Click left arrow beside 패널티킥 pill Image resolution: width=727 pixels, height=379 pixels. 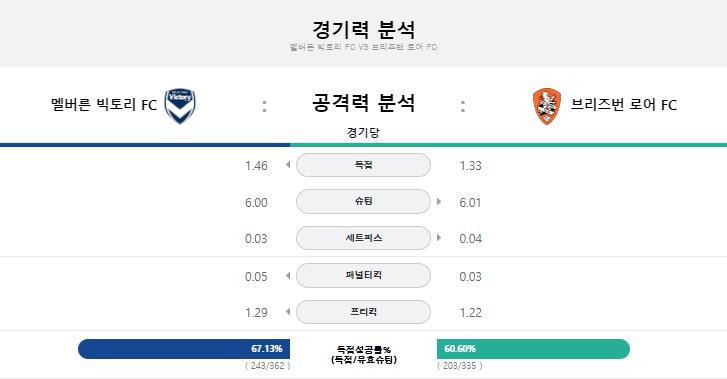point(288,276)
